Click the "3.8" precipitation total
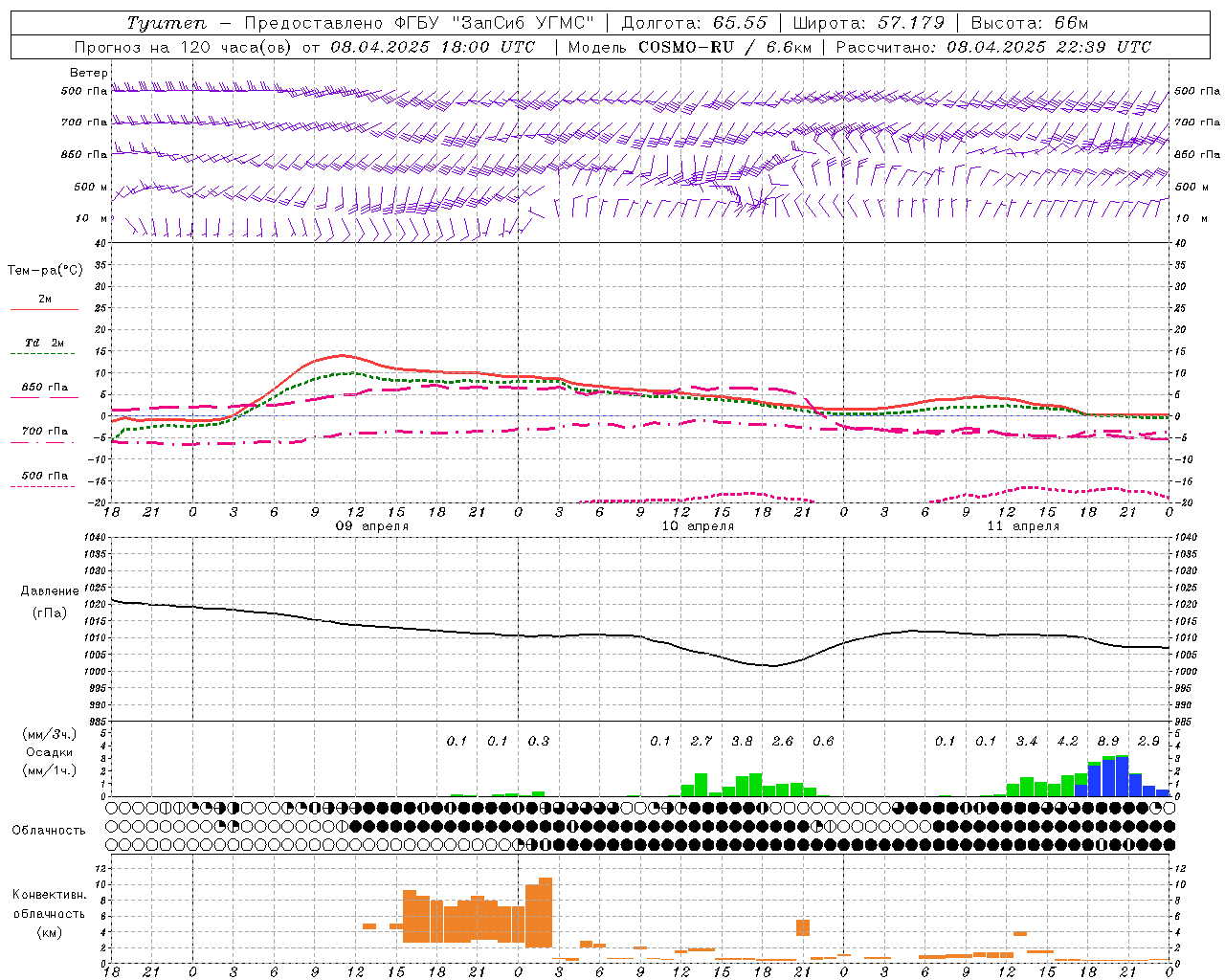The width and height of the screenshot is (1225, 980). [x=742, y=741]
